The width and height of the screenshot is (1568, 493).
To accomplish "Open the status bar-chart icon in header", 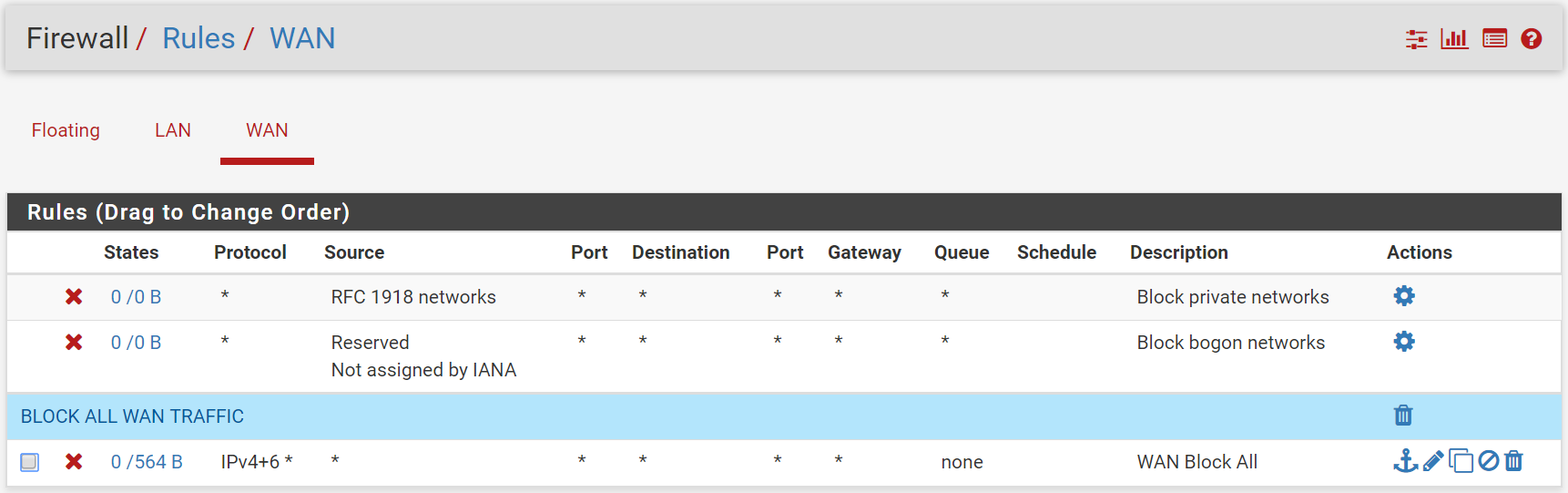I will click(1454, 39).
